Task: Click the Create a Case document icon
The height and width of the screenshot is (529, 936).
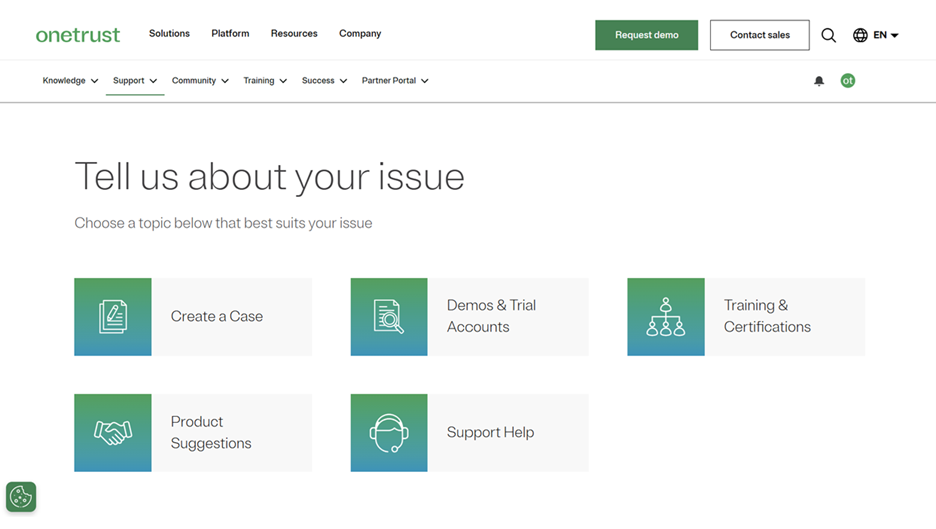Action: point(113,317)
